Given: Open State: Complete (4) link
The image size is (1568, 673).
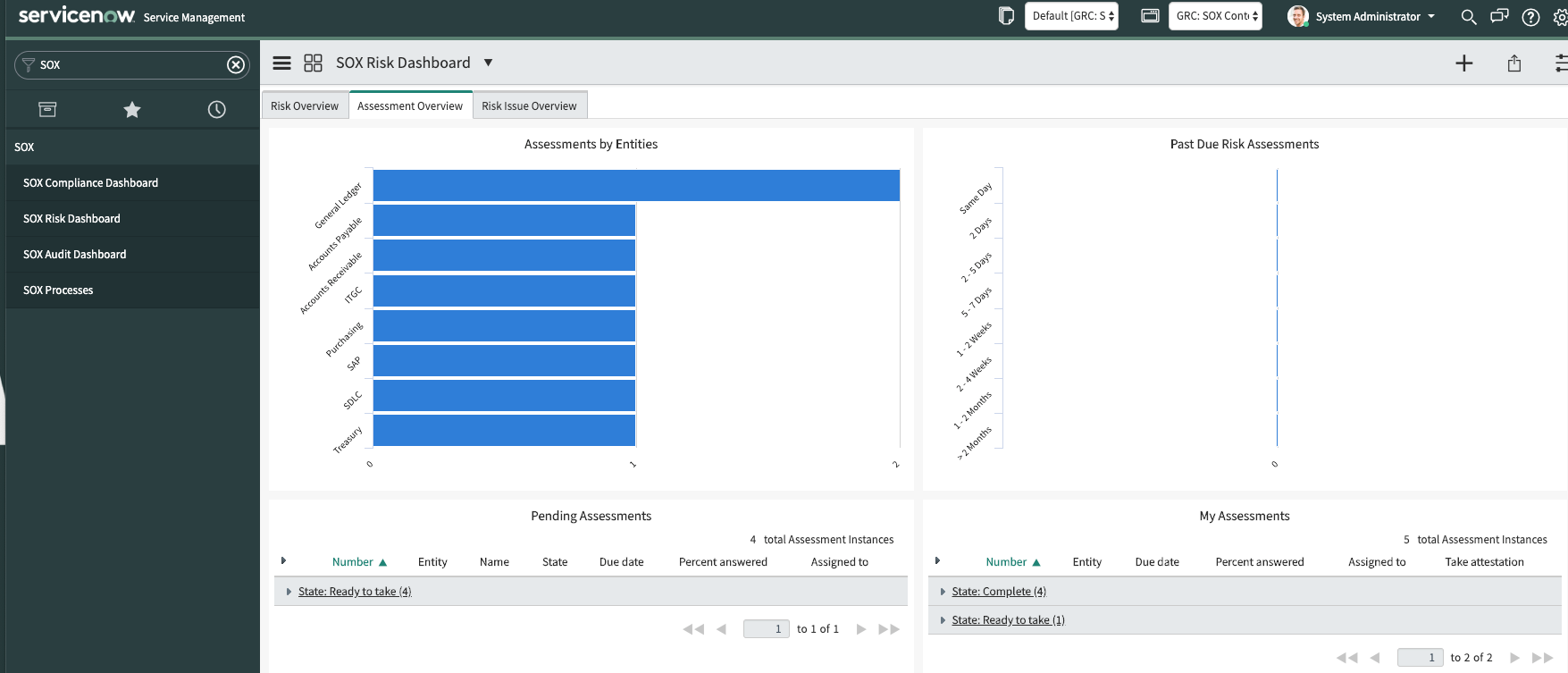Looking at the screenshot, I should point(999,592).
